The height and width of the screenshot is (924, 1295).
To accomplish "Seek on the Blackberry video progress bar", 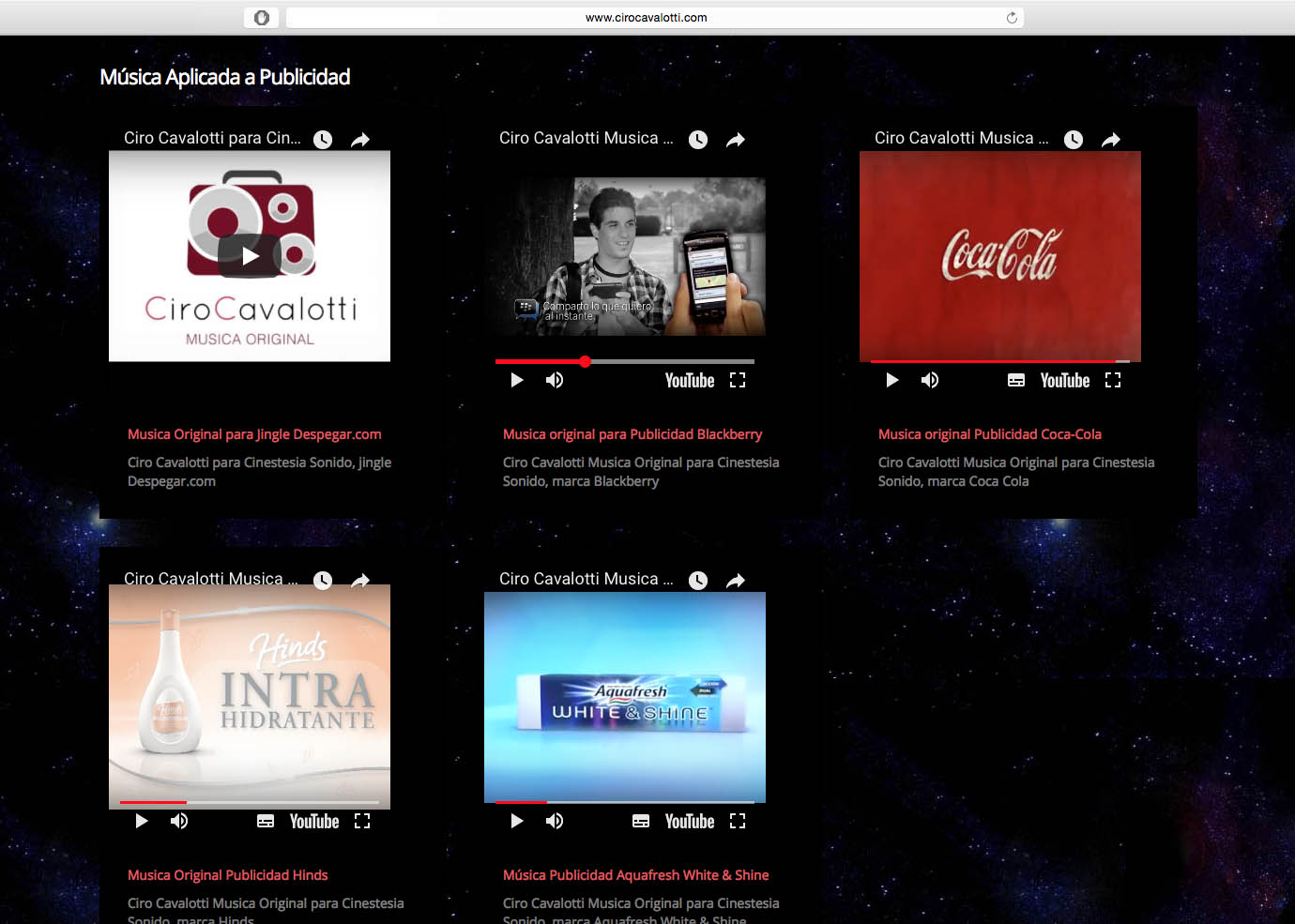I will [x=657, y=361].
